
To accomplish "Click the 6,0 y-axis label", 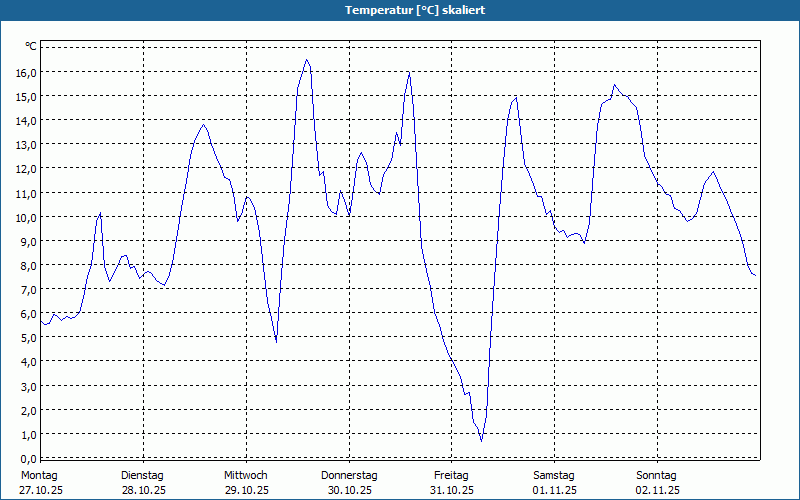I will tap(29, 314).
